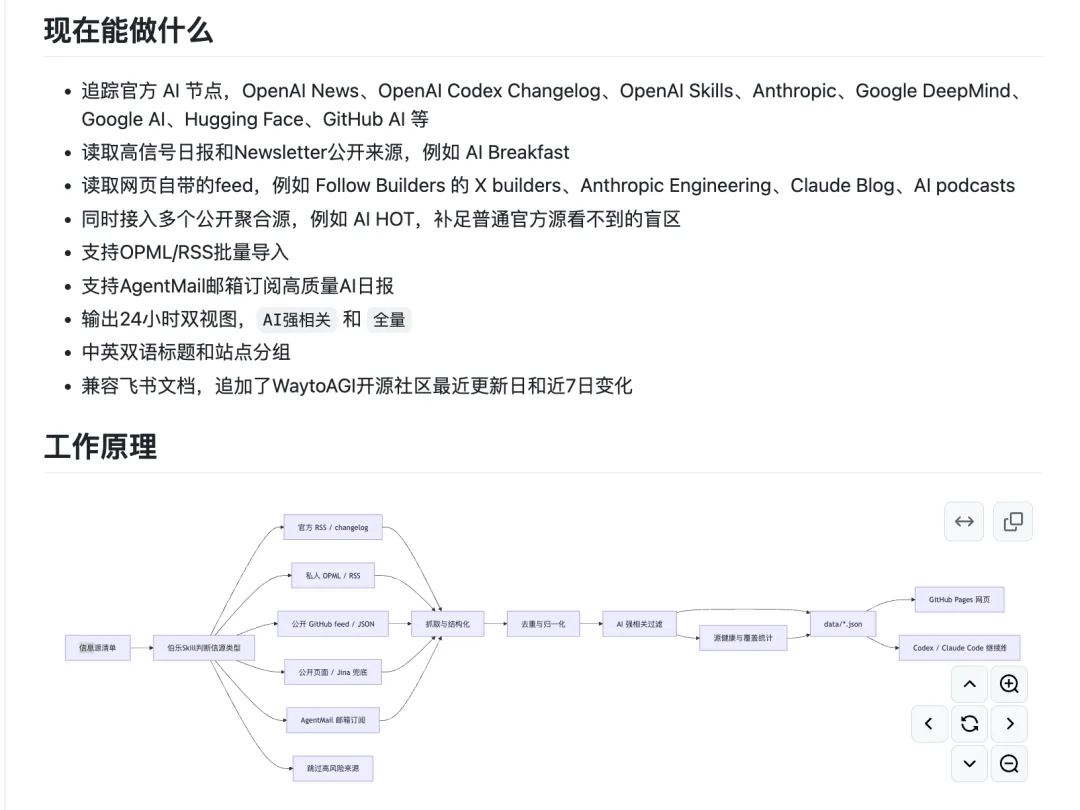The width and height of the screenshot is (1080, 810).
Task: Zoom in on the flowchart diagram
Action: click(x=1009, y=684)
